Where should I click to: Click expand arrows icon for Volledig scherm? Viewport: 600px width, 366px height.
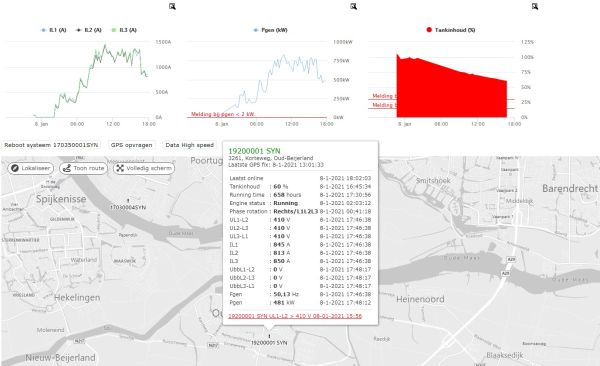click(x=120, y=168)
